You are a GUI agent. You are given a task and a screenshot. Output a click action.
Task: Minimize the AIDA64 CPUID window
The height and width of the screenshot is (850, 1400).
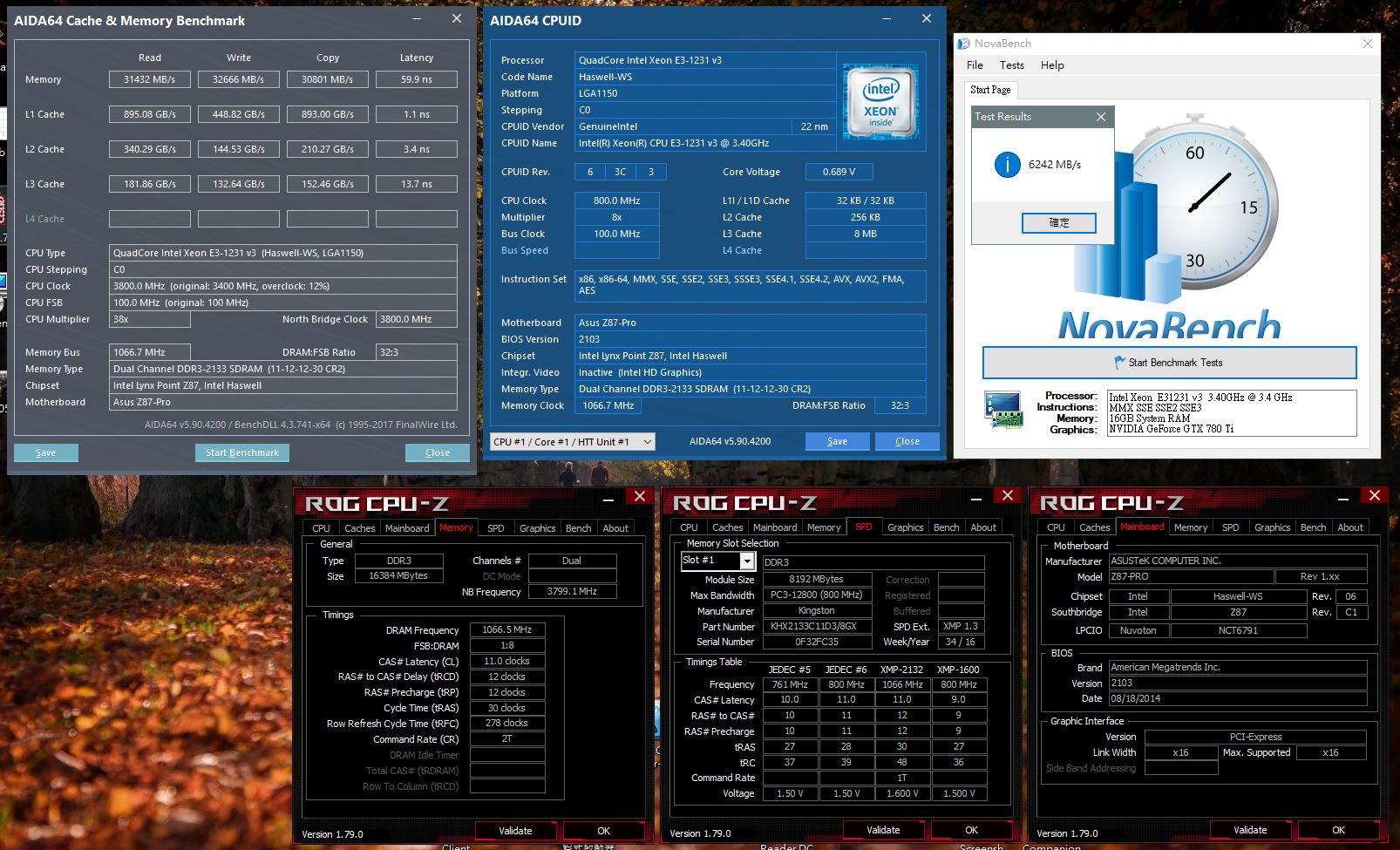click(887, 19)
